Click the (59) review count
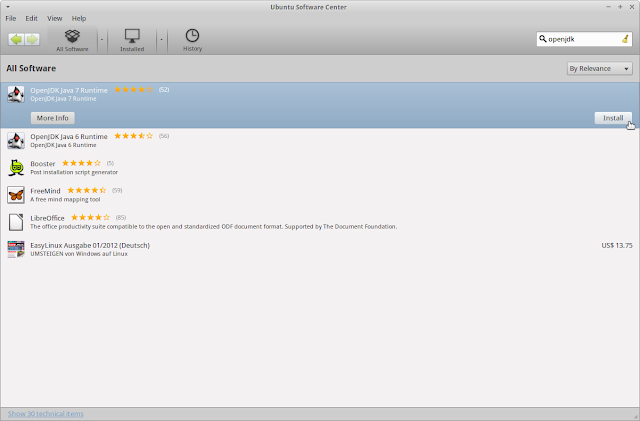Image resolution: width=640 pixels, height=421 pixels. coord(117,190)
